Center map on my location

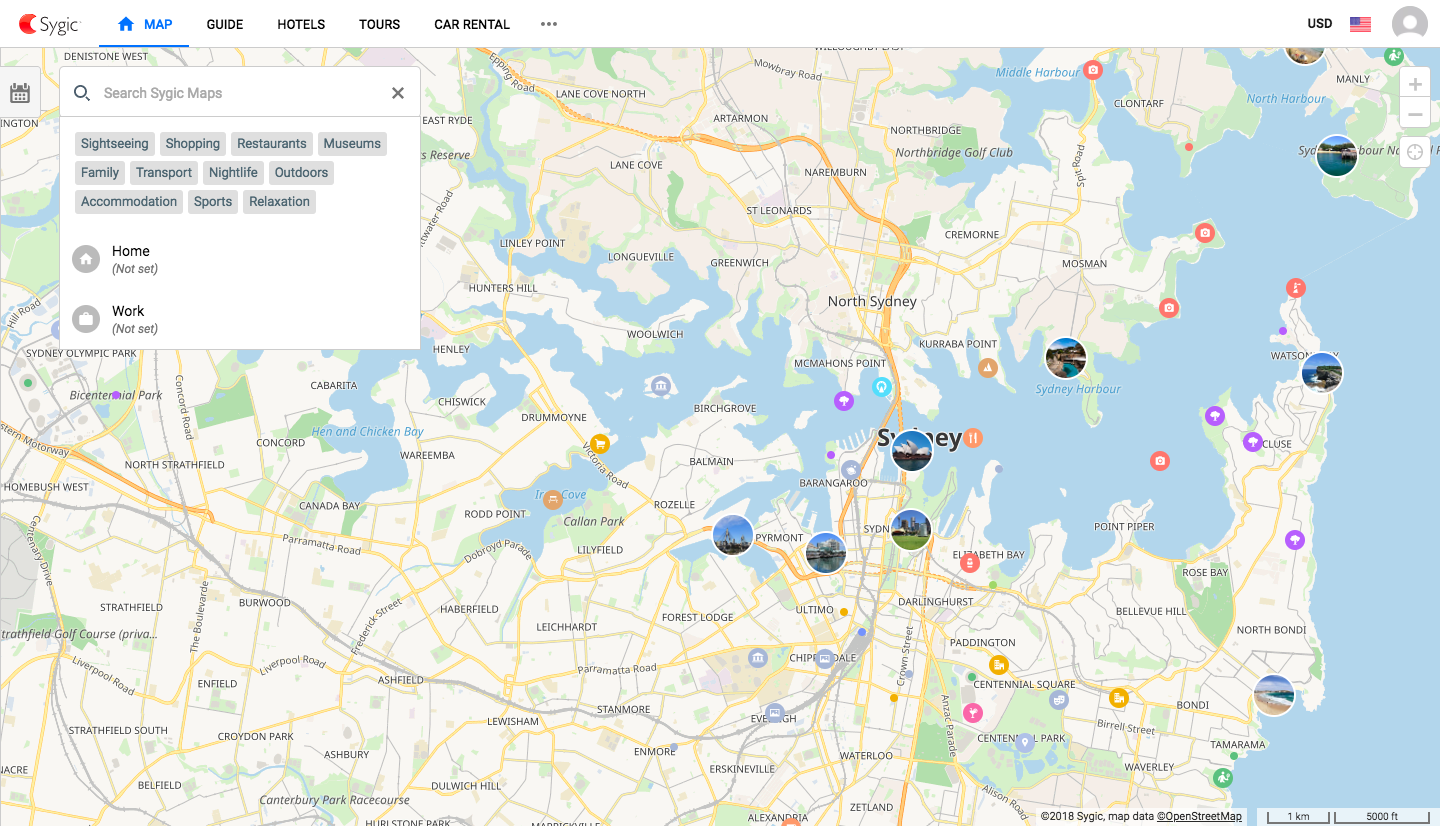pyautogui.click(x=1415, y=152)
